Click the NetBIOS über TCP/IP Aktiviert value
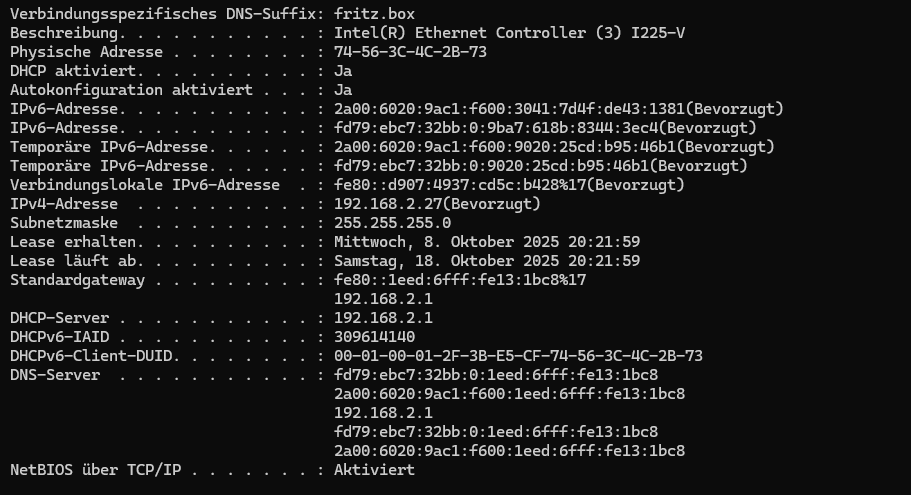The height and width of the screenshot is (495, 911). pyautogui.click(x=374, y=469)
